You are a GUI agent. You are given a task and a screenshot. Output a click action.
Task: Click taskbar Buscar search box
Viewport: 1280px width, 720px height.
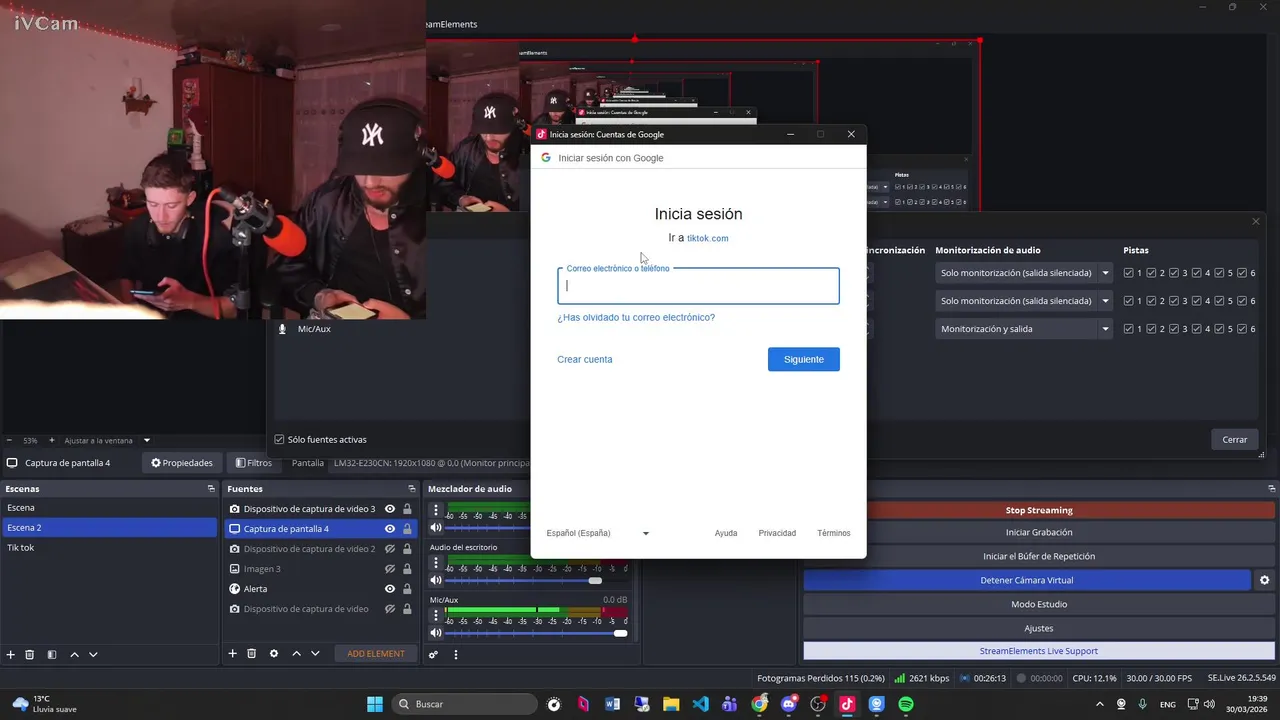tap(465, 704)
